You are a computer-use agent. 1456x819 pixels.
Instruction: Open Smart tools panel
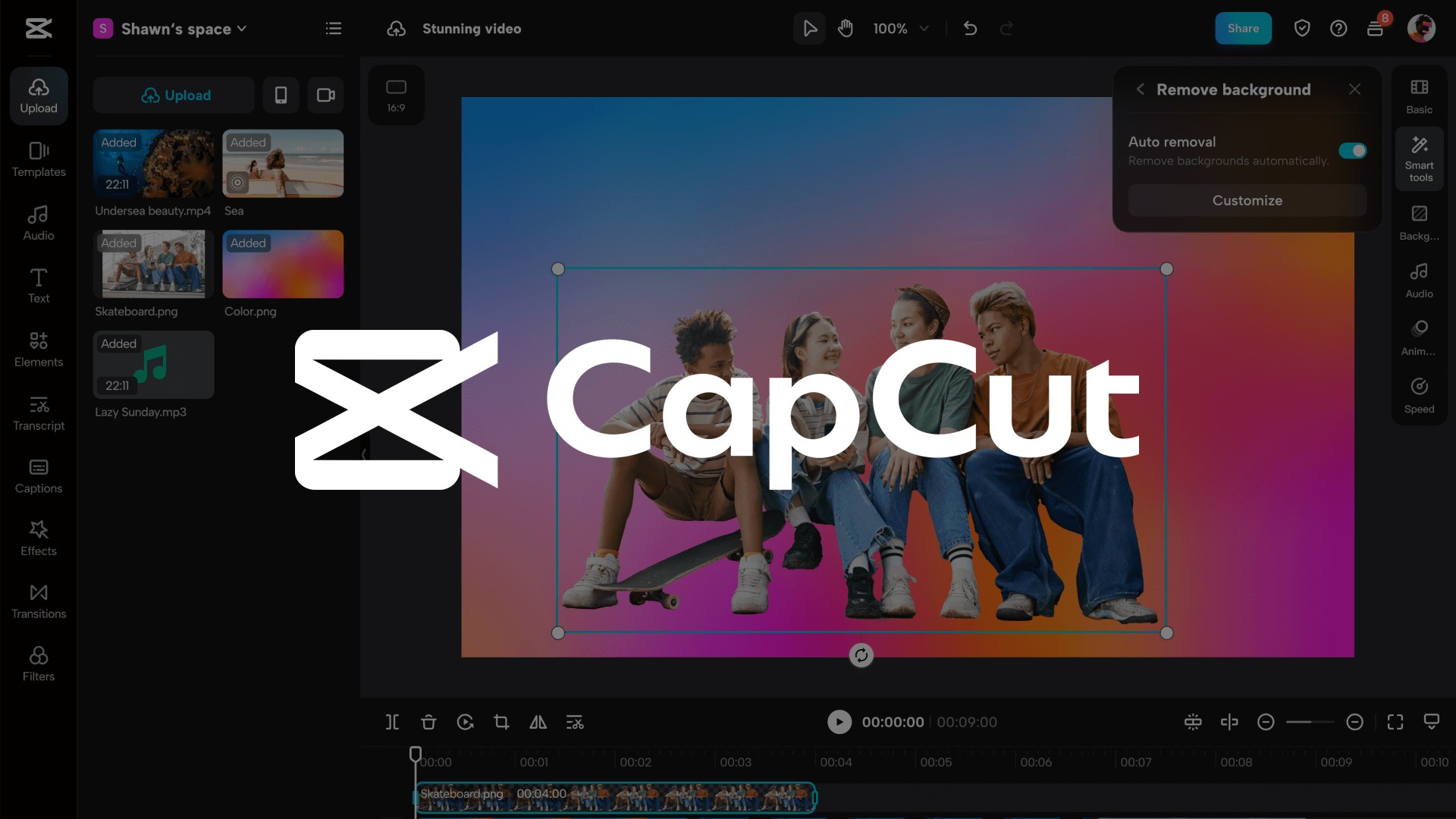tap(1419, 158)
